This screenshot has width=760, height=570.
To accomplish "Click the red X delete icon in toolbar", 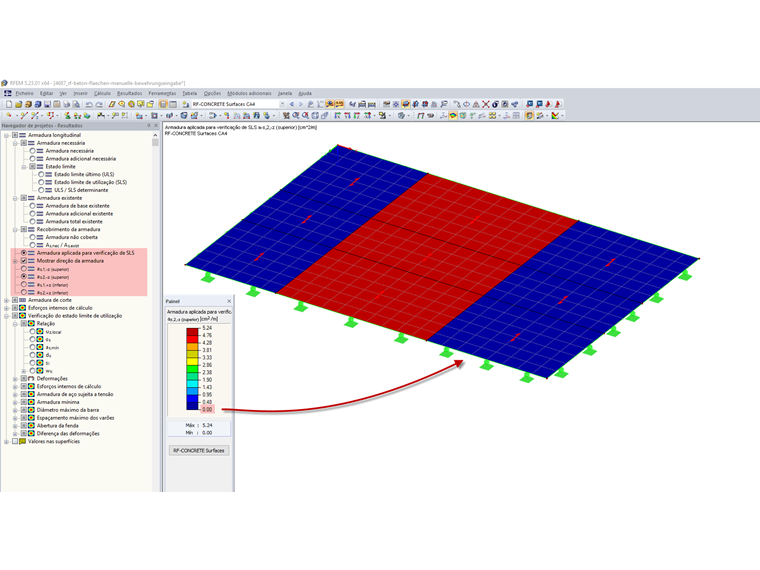I will (x=486, y=104).
